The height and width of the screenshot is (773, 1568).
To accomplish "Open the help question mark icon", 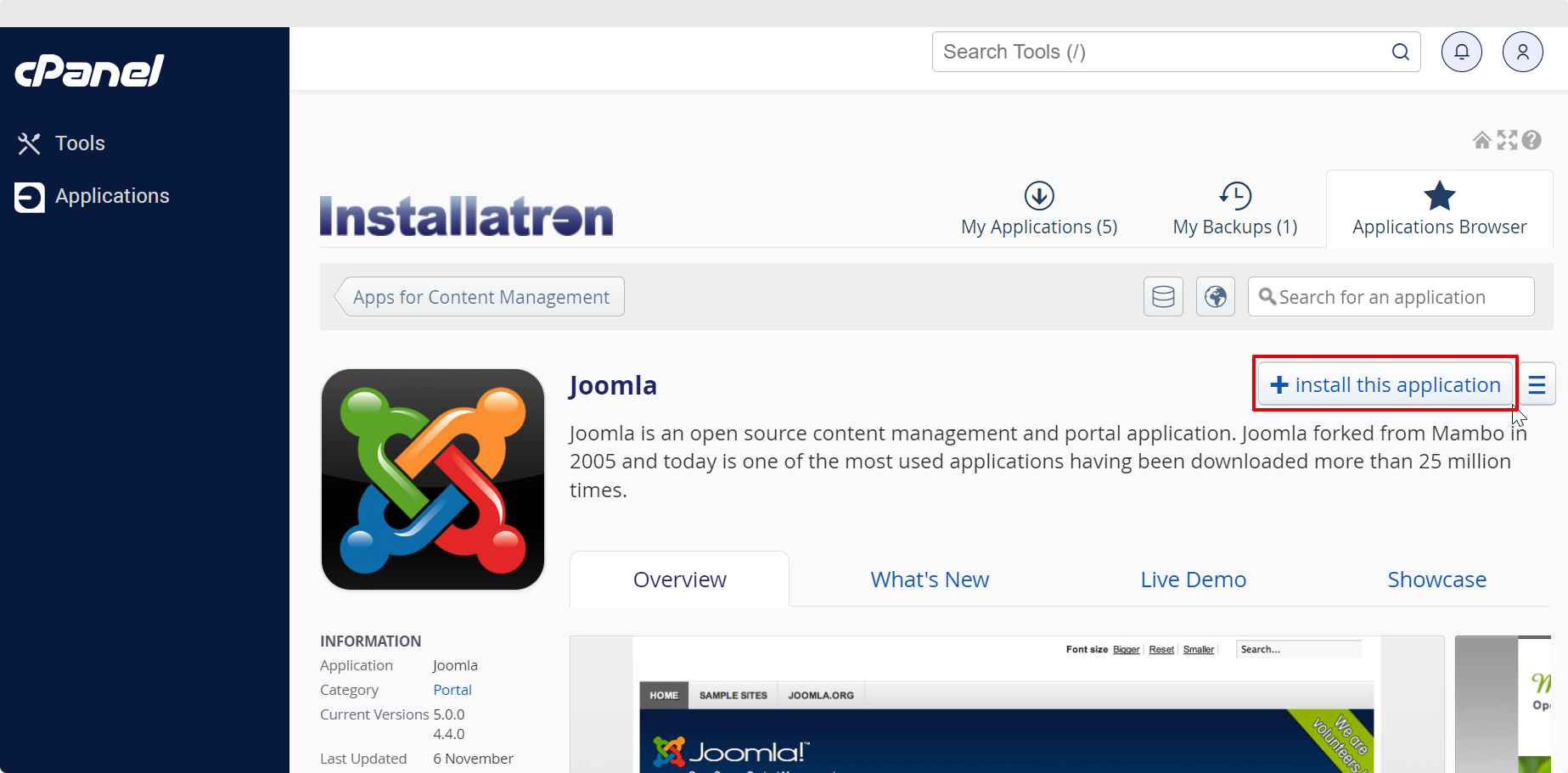I will 1531,140.
